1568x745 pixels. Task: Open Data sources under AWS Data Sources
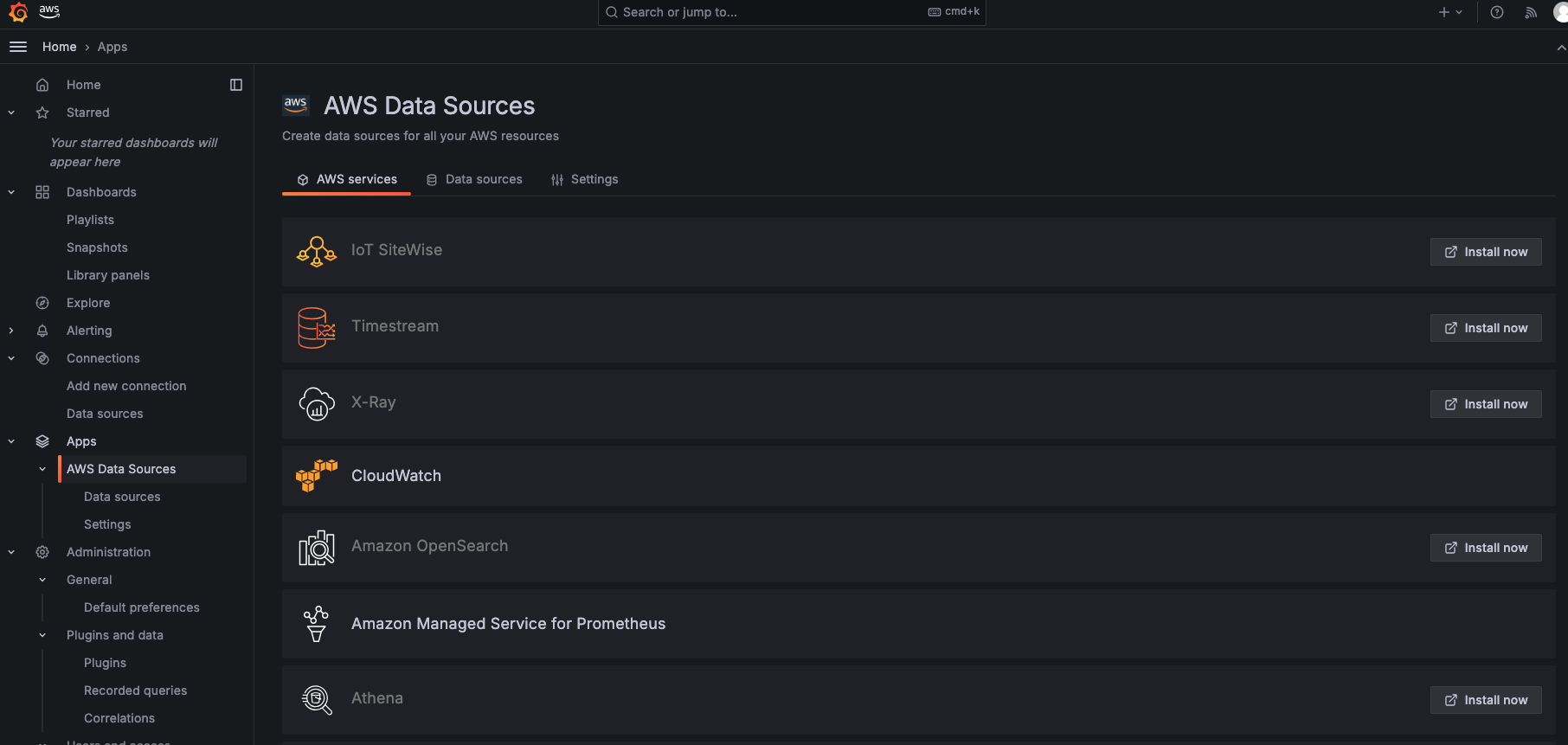tap(122, 497)
